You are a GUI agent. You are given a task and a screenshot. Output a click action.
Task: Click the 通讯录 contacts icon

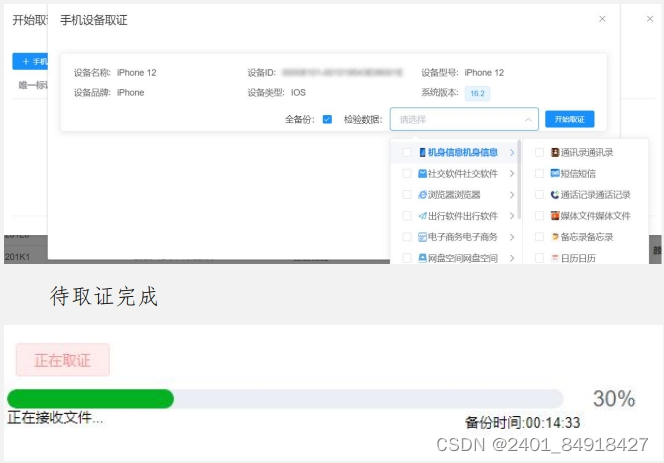[x=555, y=152]
